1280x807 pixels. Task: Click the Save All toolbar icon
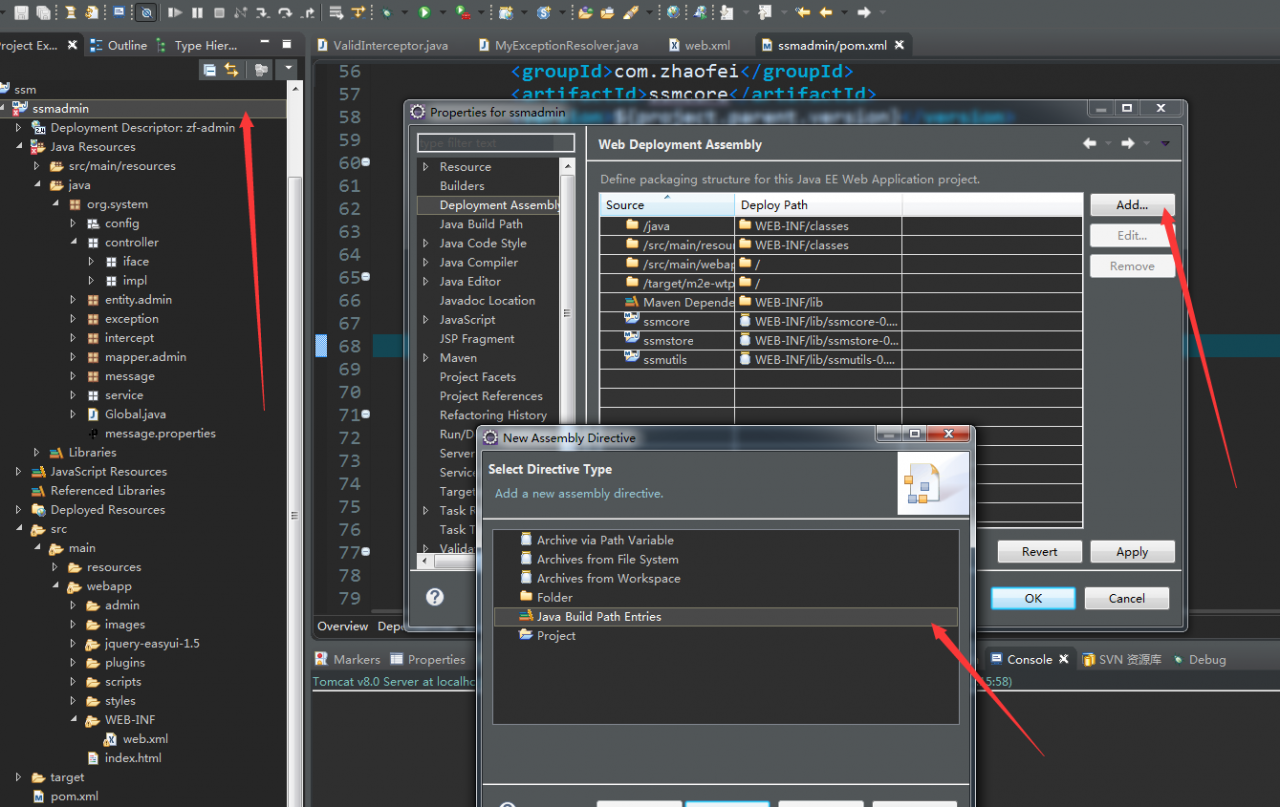coord(43,13)
